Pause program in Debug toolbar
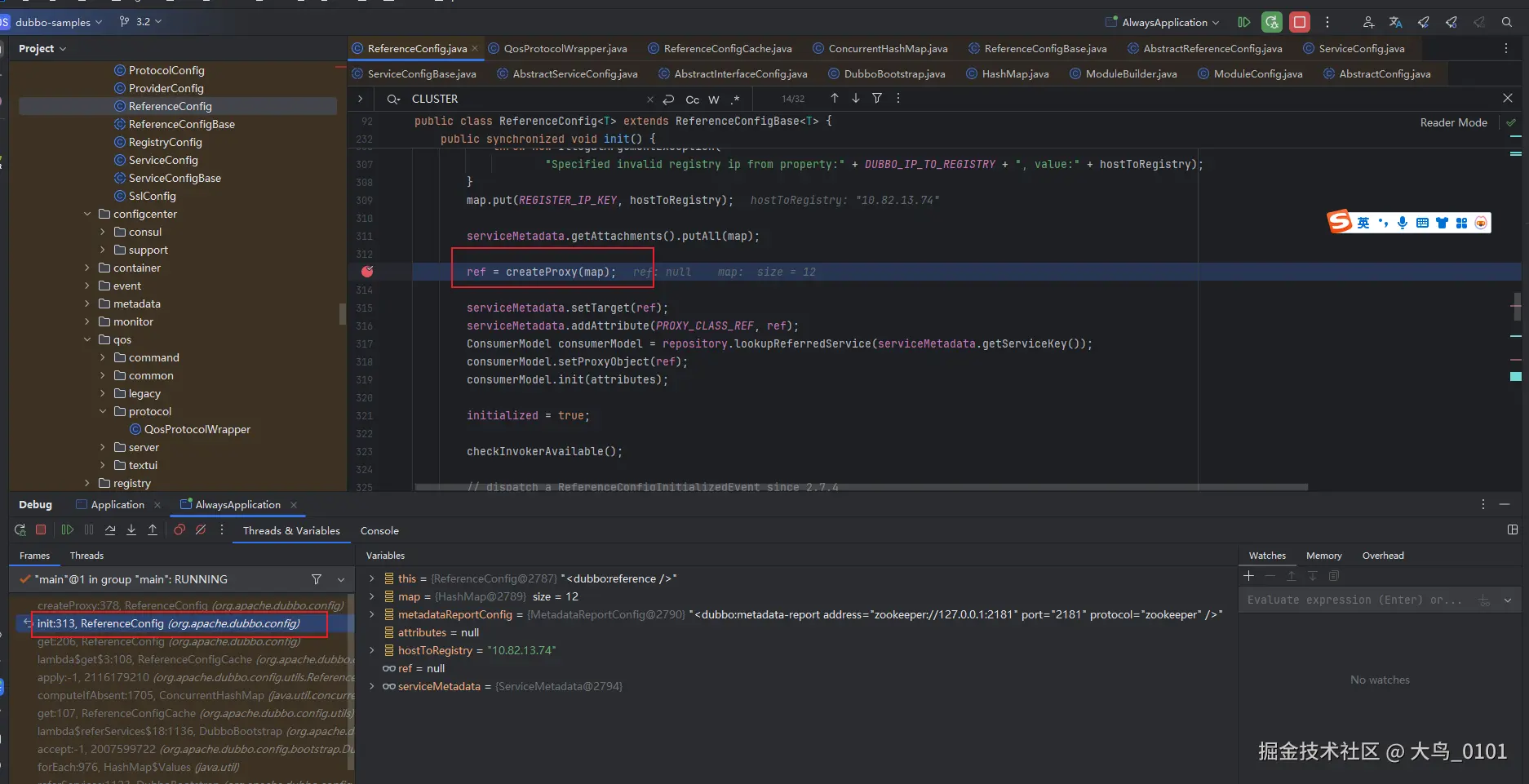This screenshot has width=1529, height=784. click(x=89, y=530)
